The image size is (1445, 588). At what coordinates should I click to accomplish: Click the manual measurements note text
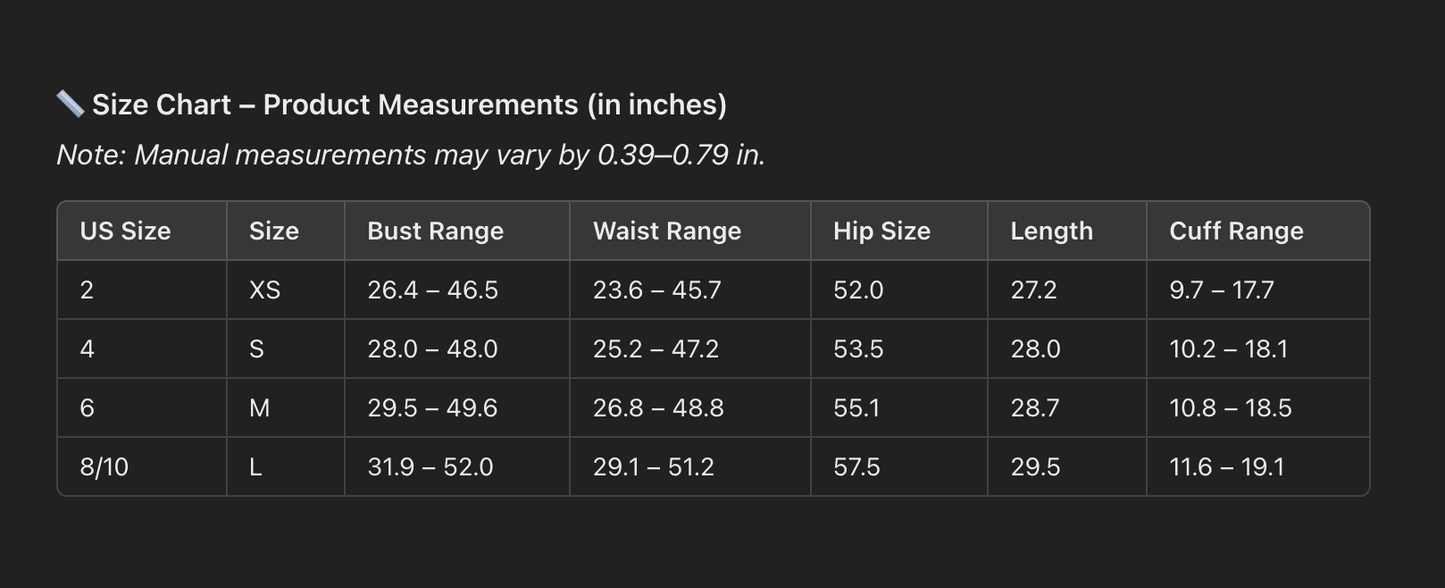[x=411, y=155]
